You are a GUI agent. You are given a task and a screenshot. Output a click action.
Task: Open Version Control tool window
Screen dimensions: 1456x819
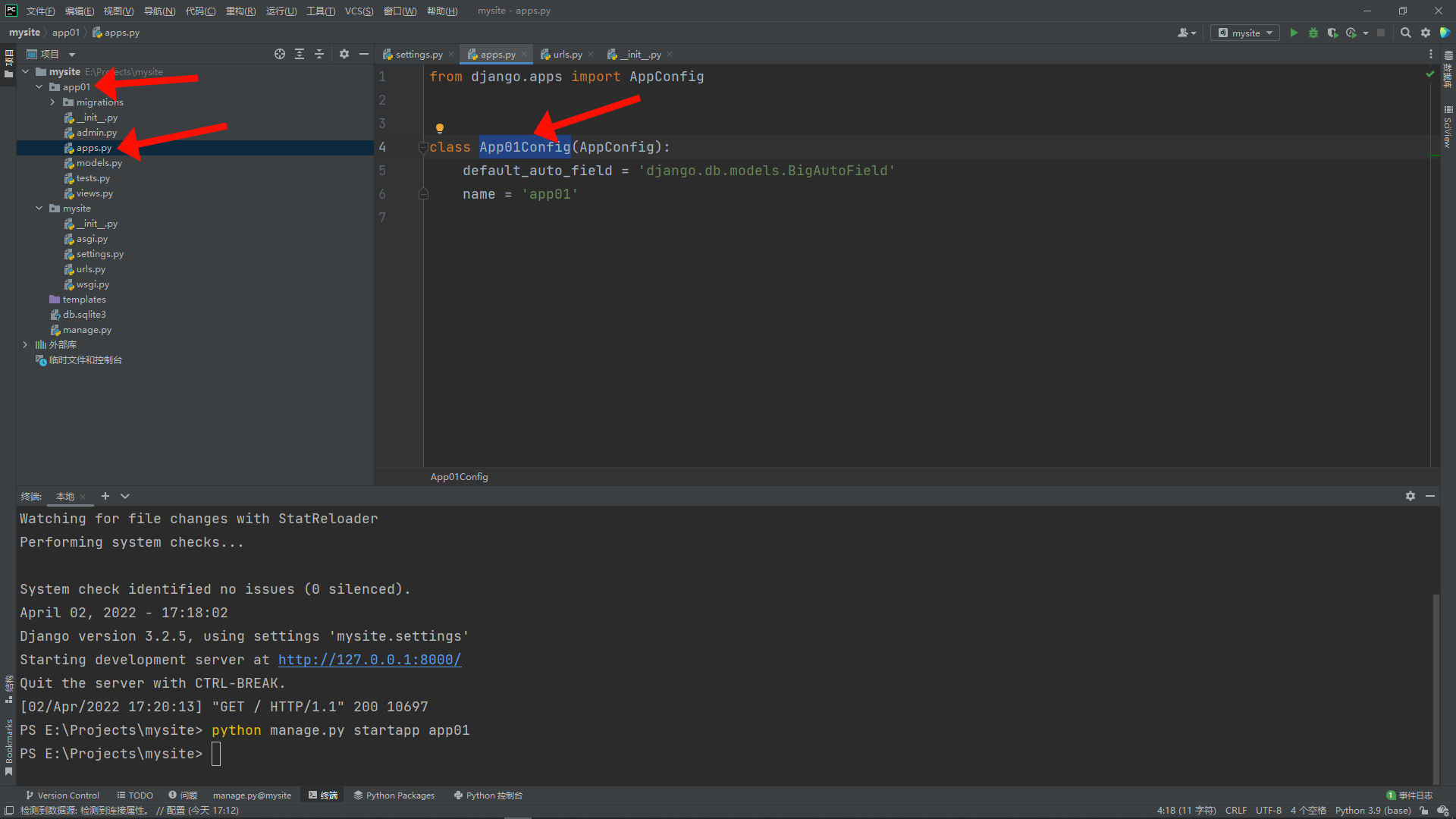[62, 795]
